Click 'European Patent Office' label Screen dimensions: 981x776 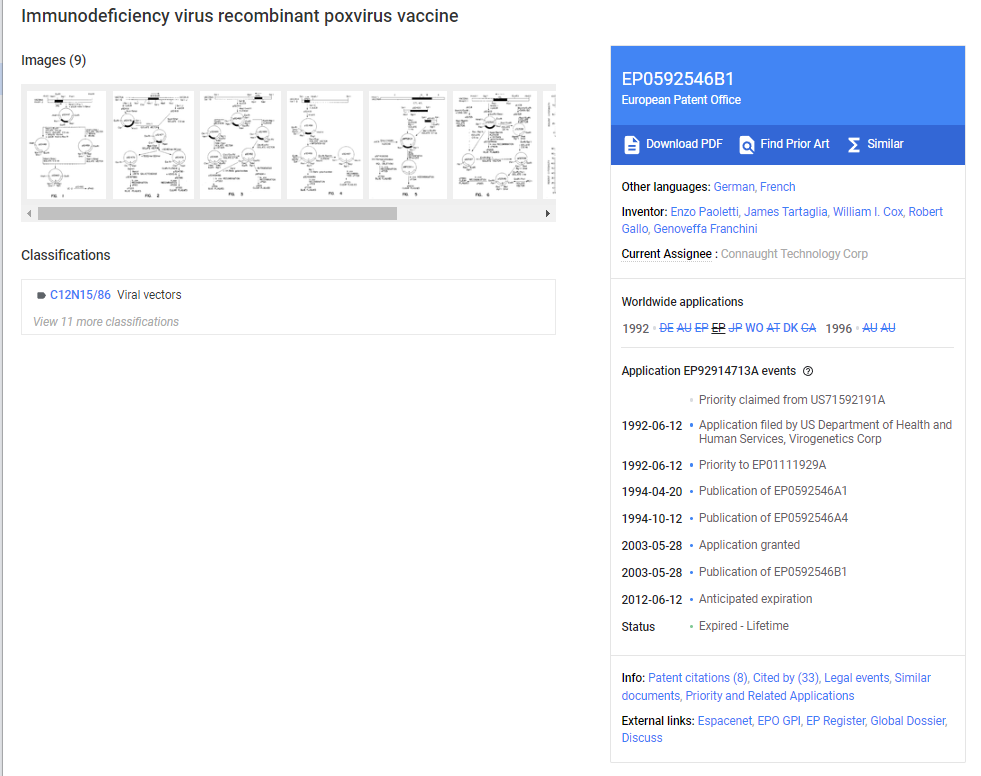pyautogui.click(x=681, y=100)
